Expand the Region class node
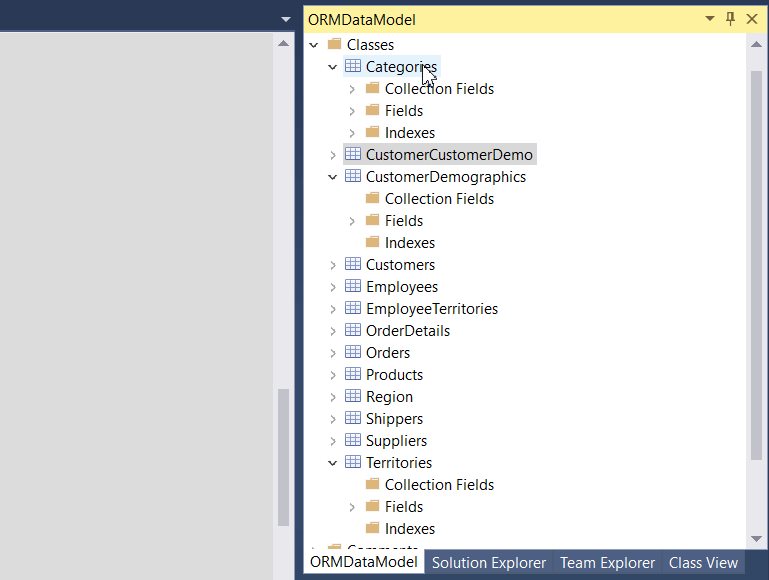 pos(333,397)
